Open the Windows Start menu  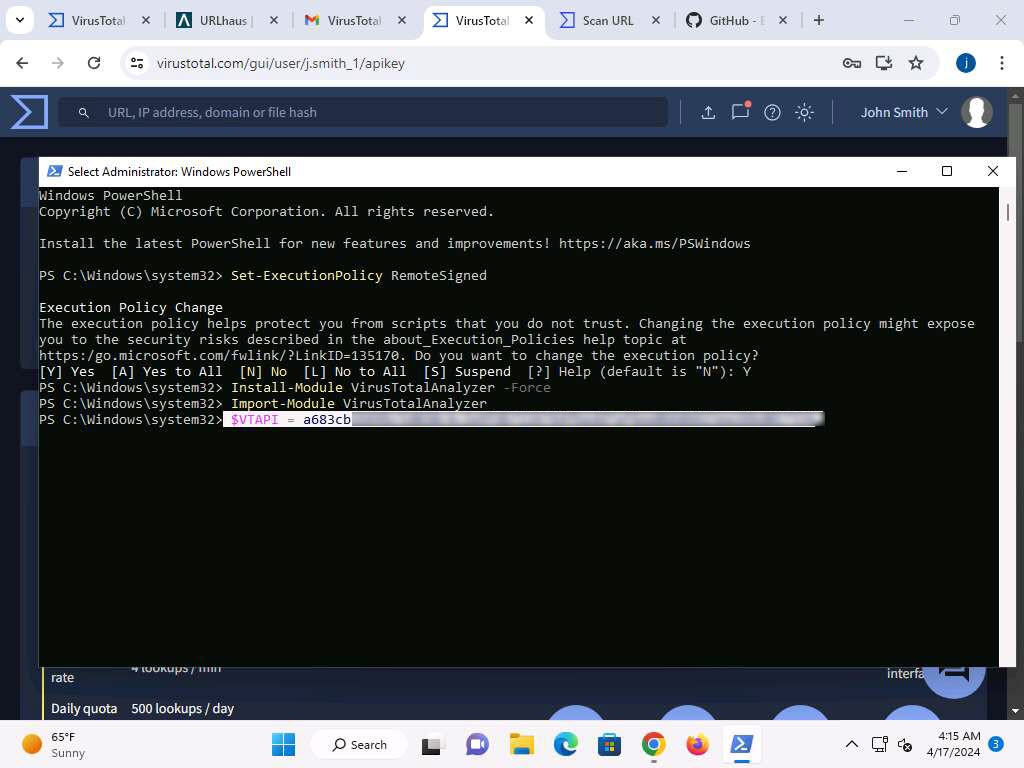pyautogui.click(x=283, y=744)
